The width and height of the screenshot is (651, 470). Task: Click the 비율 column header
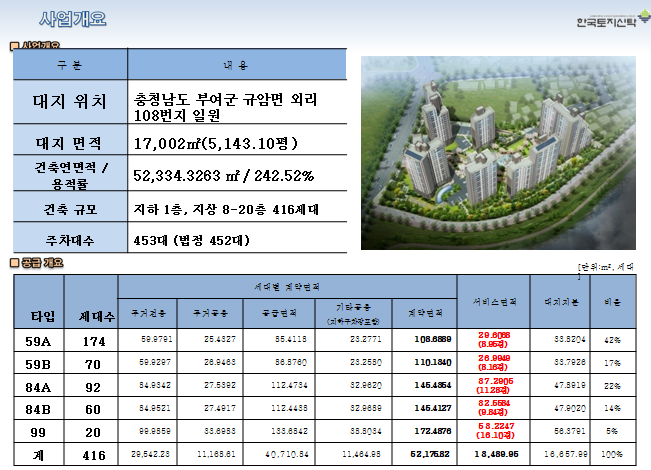[612, 302]
